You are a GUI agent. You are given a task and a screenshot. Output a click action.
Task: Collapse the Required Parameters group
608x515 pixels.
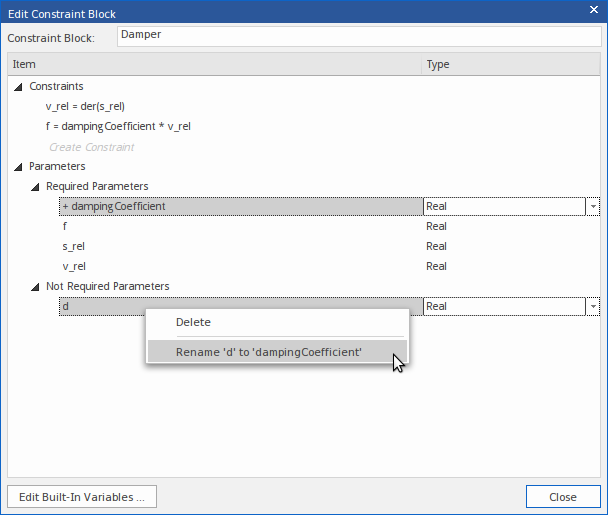coord(35,187)
